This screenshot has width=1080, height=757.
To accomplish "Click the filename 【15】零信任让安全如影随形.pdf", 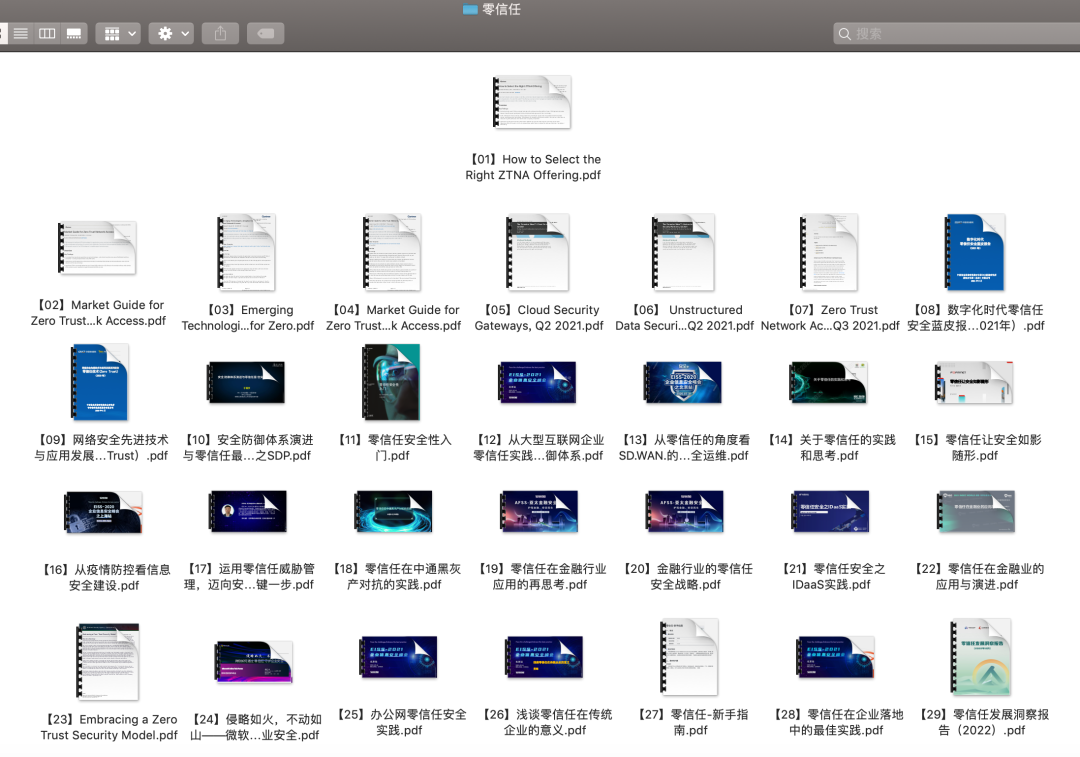I will tap(975, 448).
